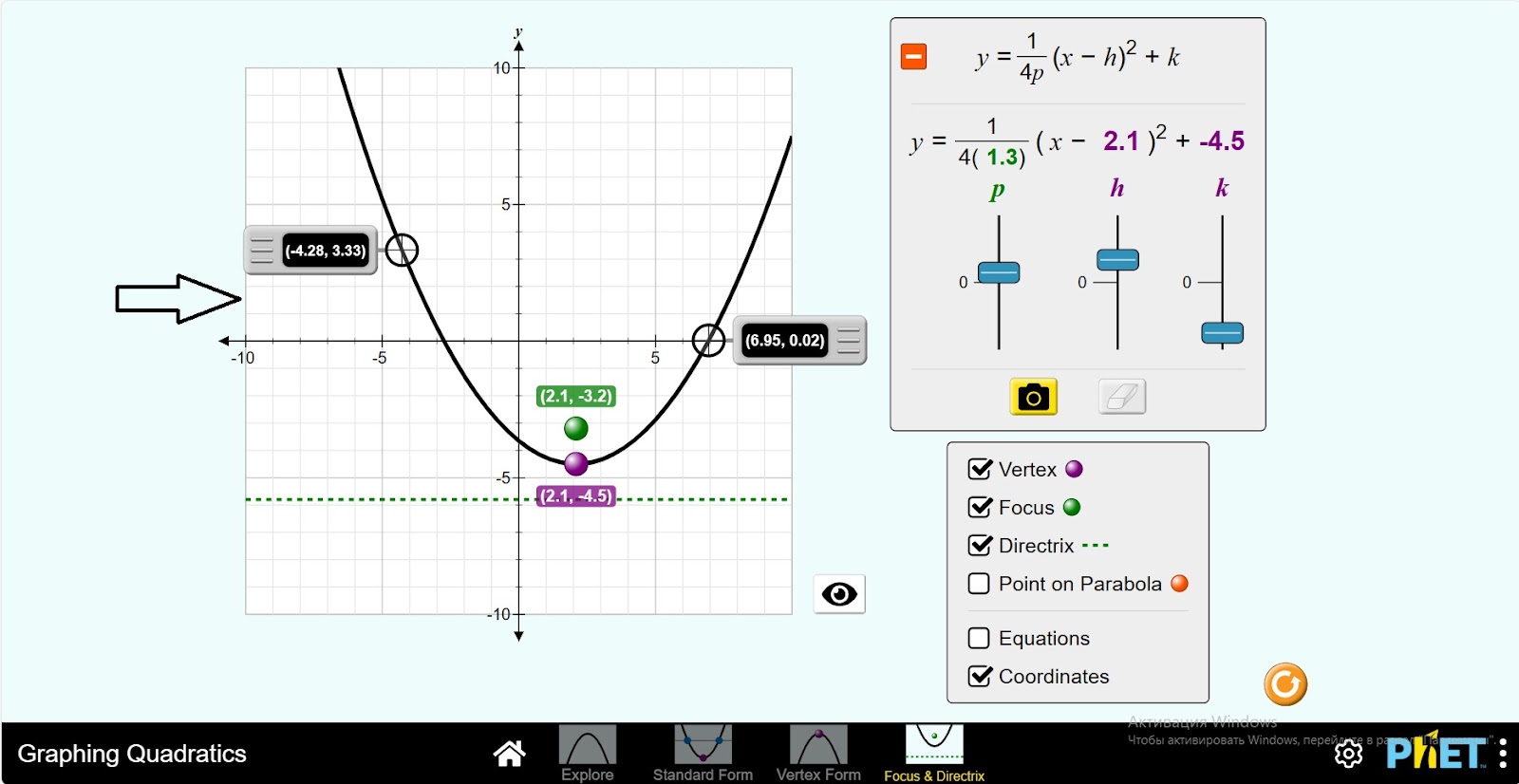Switch to the Explore screen
This screenshot has height=784, width=1519.
click(x=587, y=754)
